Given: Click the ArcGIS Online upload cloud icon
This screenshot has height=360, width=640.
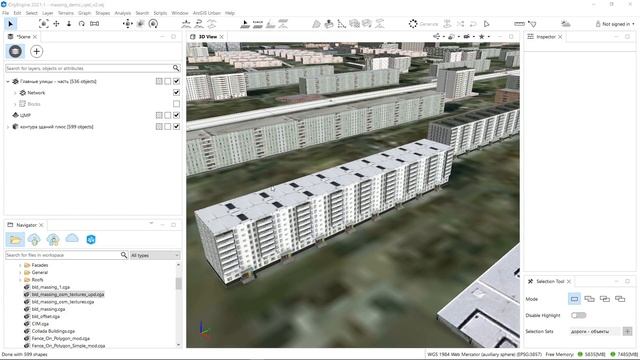Looking at the screenshot, I should pyautogui.click(x=34, y=240).
